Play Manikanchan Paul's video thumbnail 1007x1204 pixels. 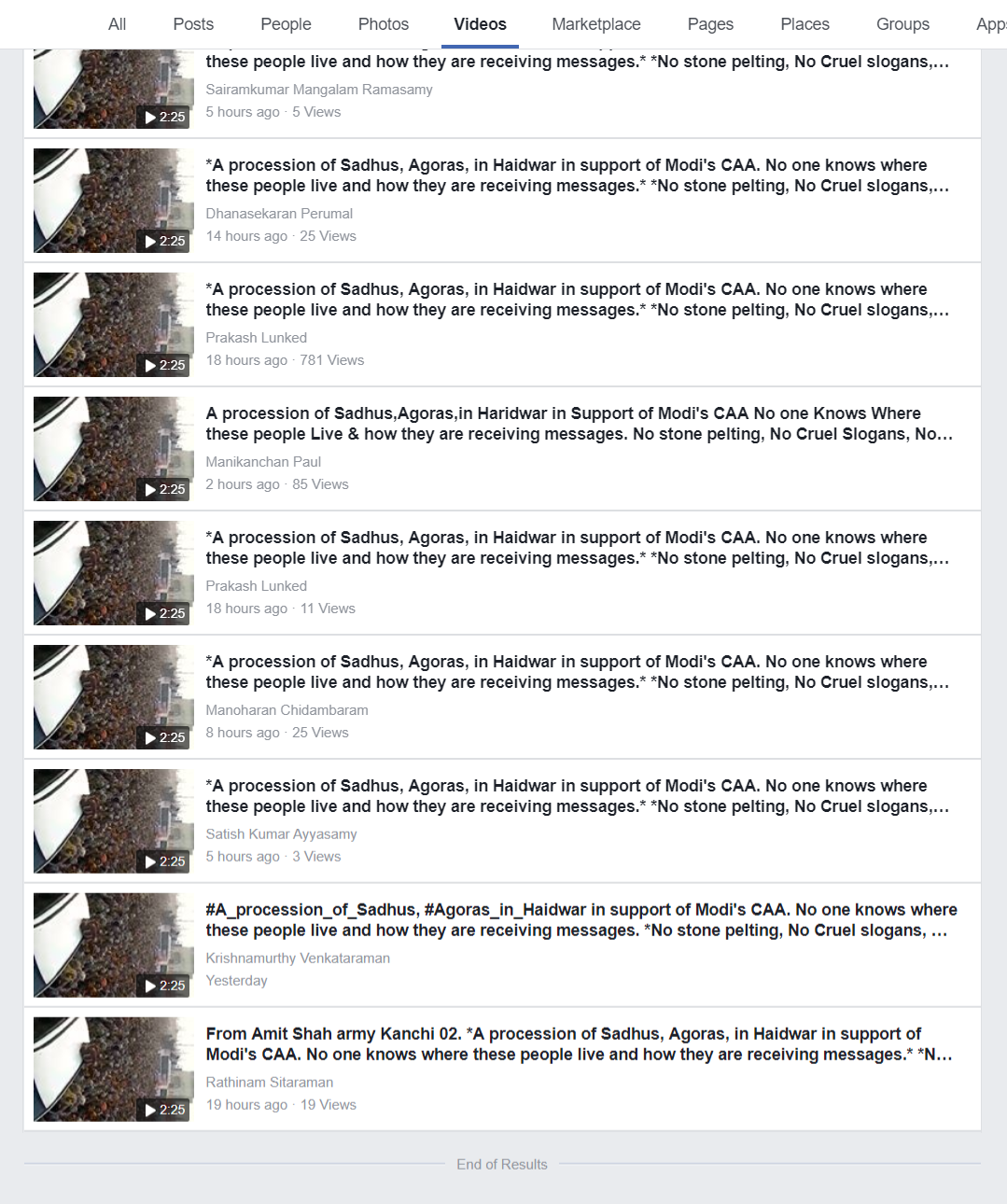[112, 449]
